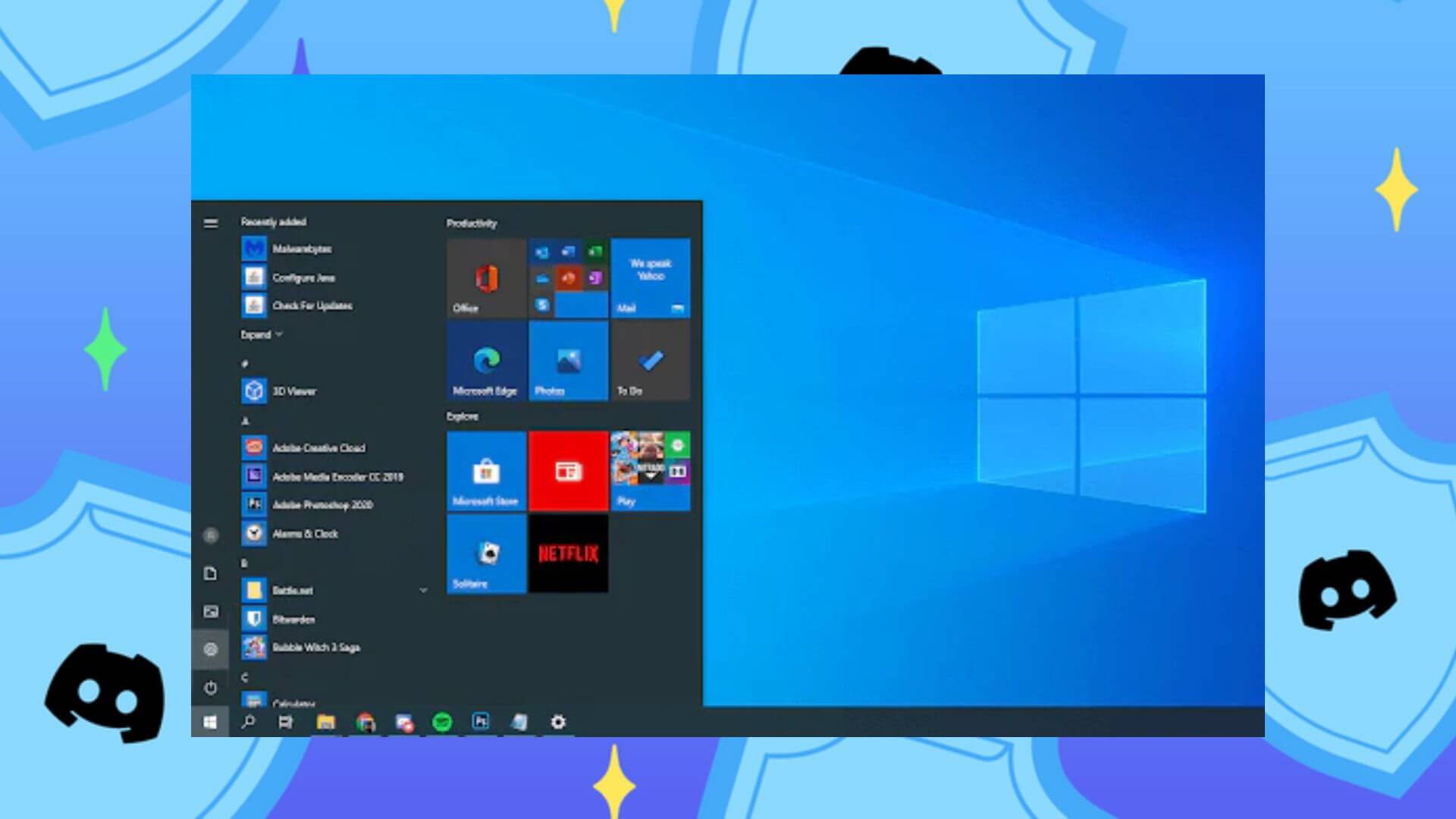The width and height of the screenshot is (1456, 819).
Task: Launch Adobe Media Encoder CC 2019
Action: coord(323,477)
